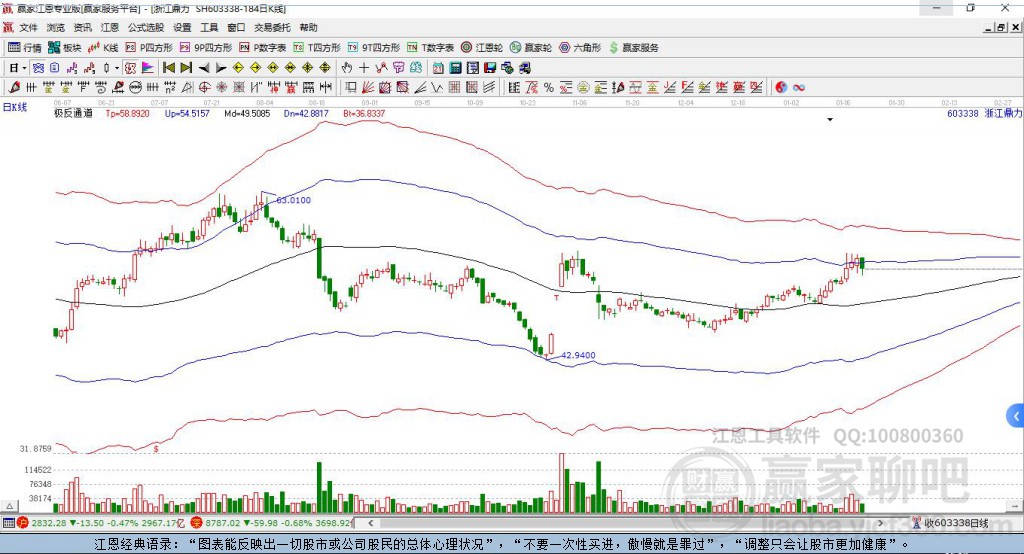The height and width of the screenshot is (554, 1024).
Task: Open the 公式选股 menu
Action: pyautogui.click(x=146, y=27)
